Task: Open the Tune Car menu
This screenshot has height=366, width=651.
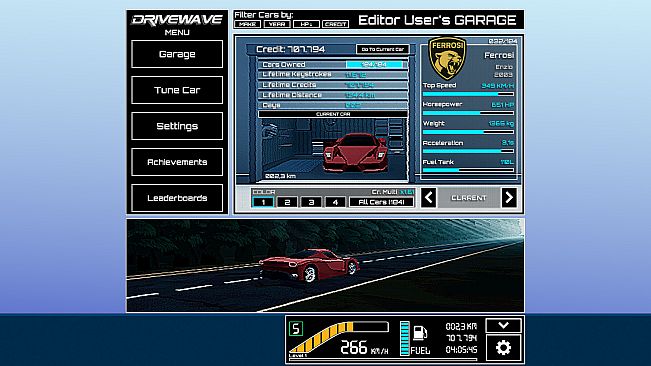Action: 177,90
